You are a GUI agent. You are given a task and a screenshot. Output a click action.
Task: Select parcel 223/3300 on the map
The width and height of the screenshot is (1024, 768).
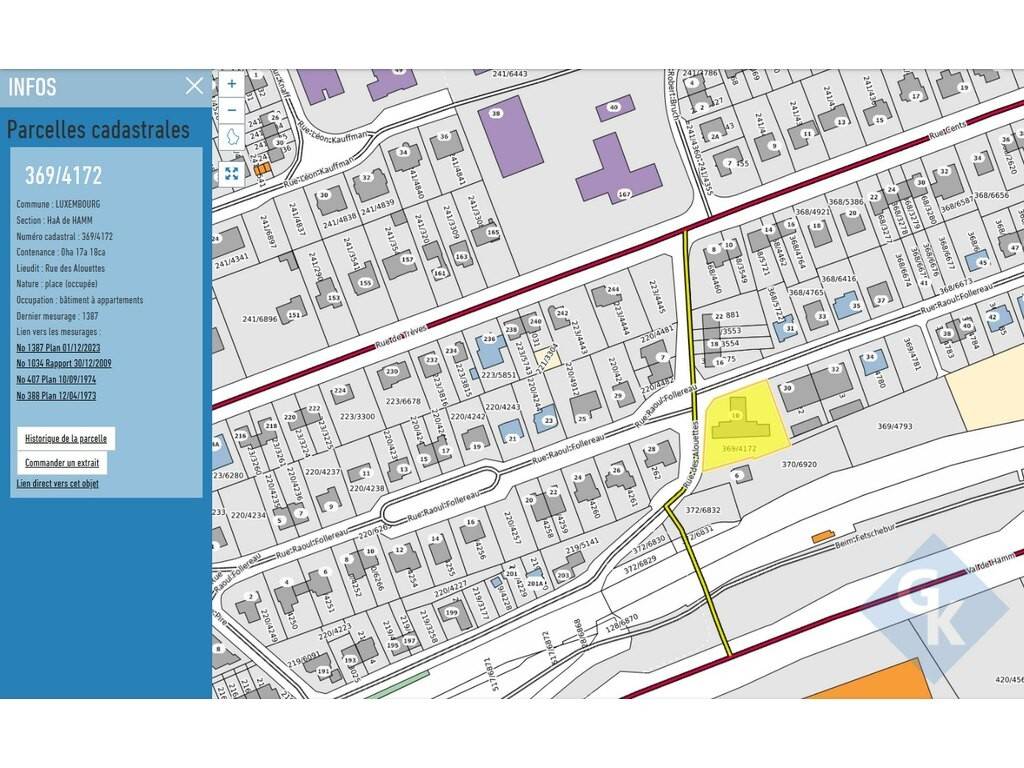click(356, 416)
